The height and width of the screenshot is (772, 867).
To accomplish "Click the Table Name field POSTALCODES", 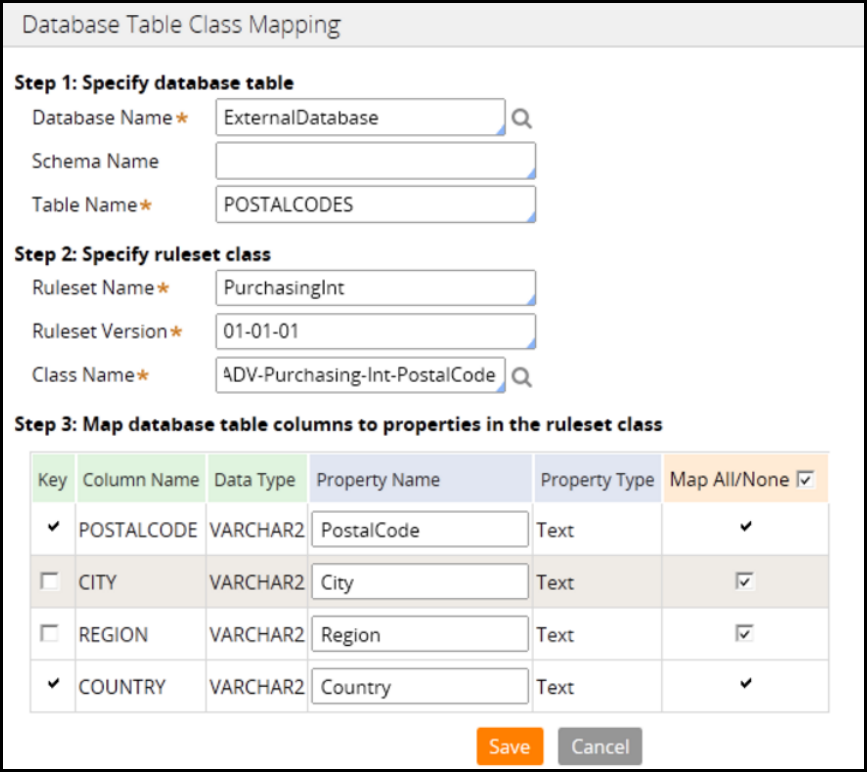I will pyautogui.click(x=375, y=205).
